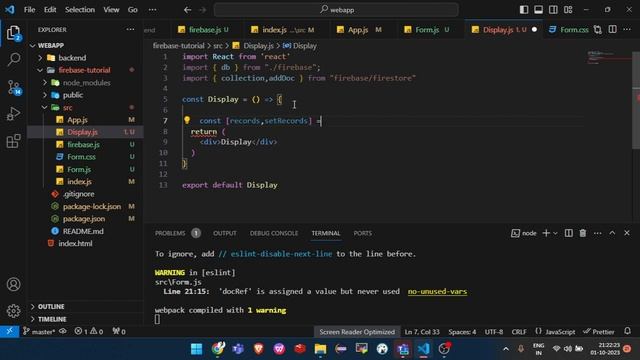Screen dimensions: 640x360
Task: Open editor More Actions ellipsis
Action: tap(627, 29)
